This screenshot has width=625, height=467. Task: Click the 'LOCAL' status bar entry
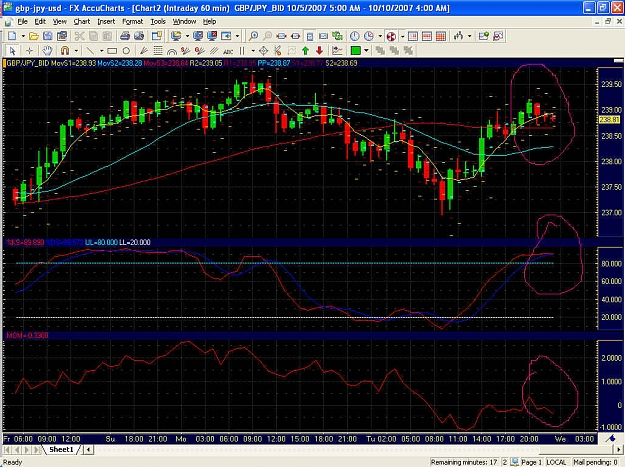click(x=556, y=462)
